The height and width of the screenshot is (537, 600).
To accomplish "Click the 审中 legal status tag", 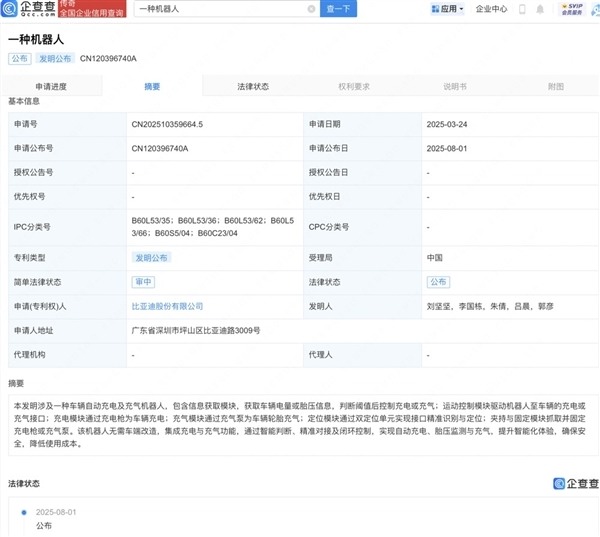I will tap(144, 282).
